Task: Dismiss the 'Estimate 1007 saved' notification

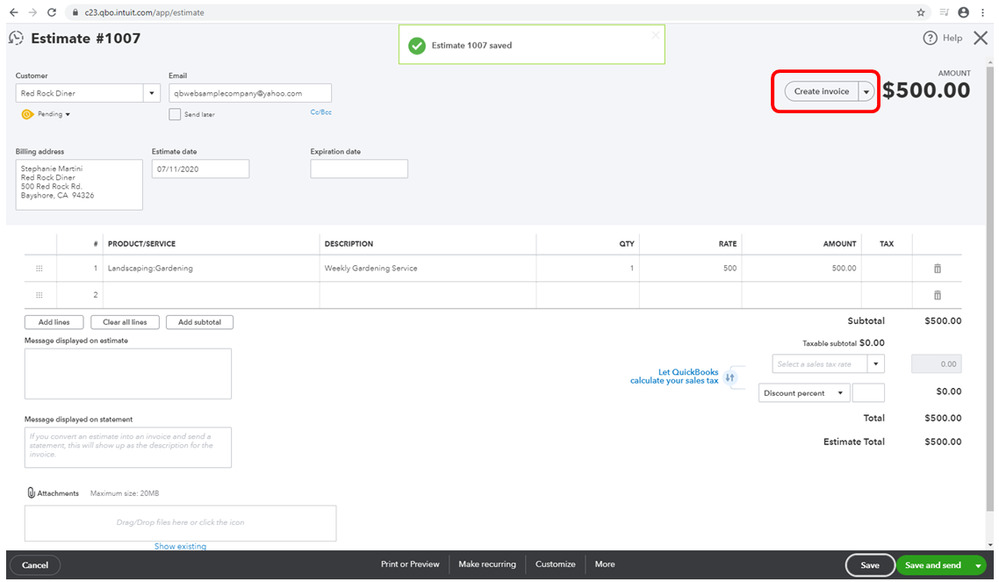Action: (655, 35)
